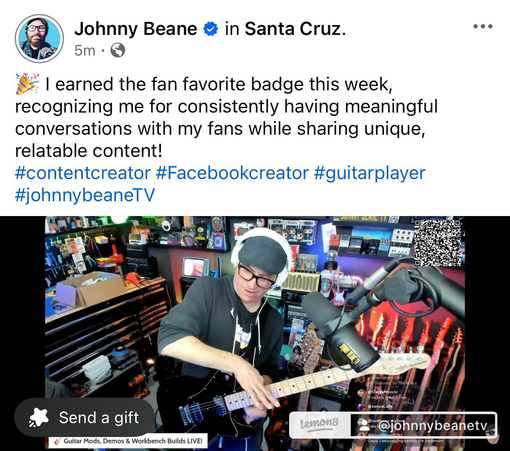The height and width of the screenshot is (451, 510).
Task: Click the Lemon8 logo badge
Action: 320,424
